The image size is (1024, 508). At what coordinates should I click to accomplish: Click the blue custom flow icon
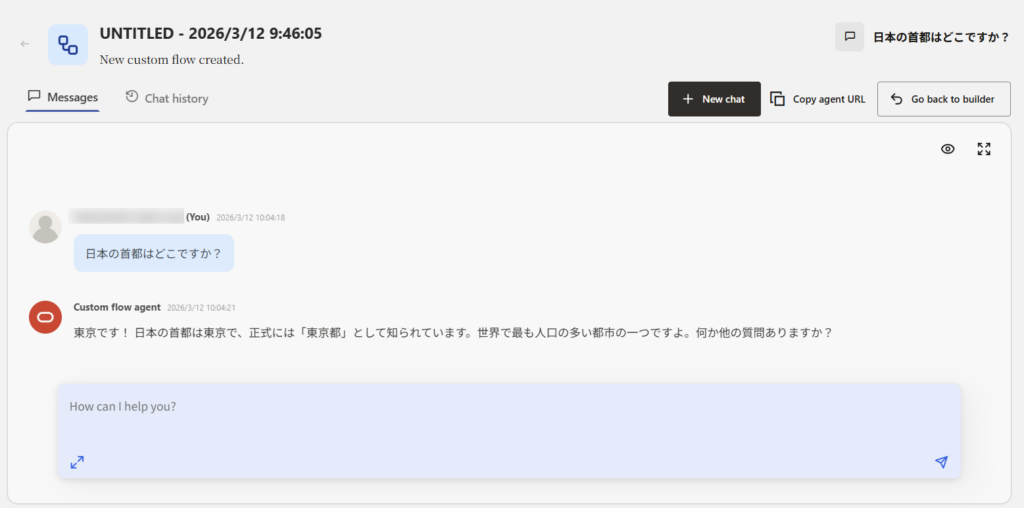68,44
